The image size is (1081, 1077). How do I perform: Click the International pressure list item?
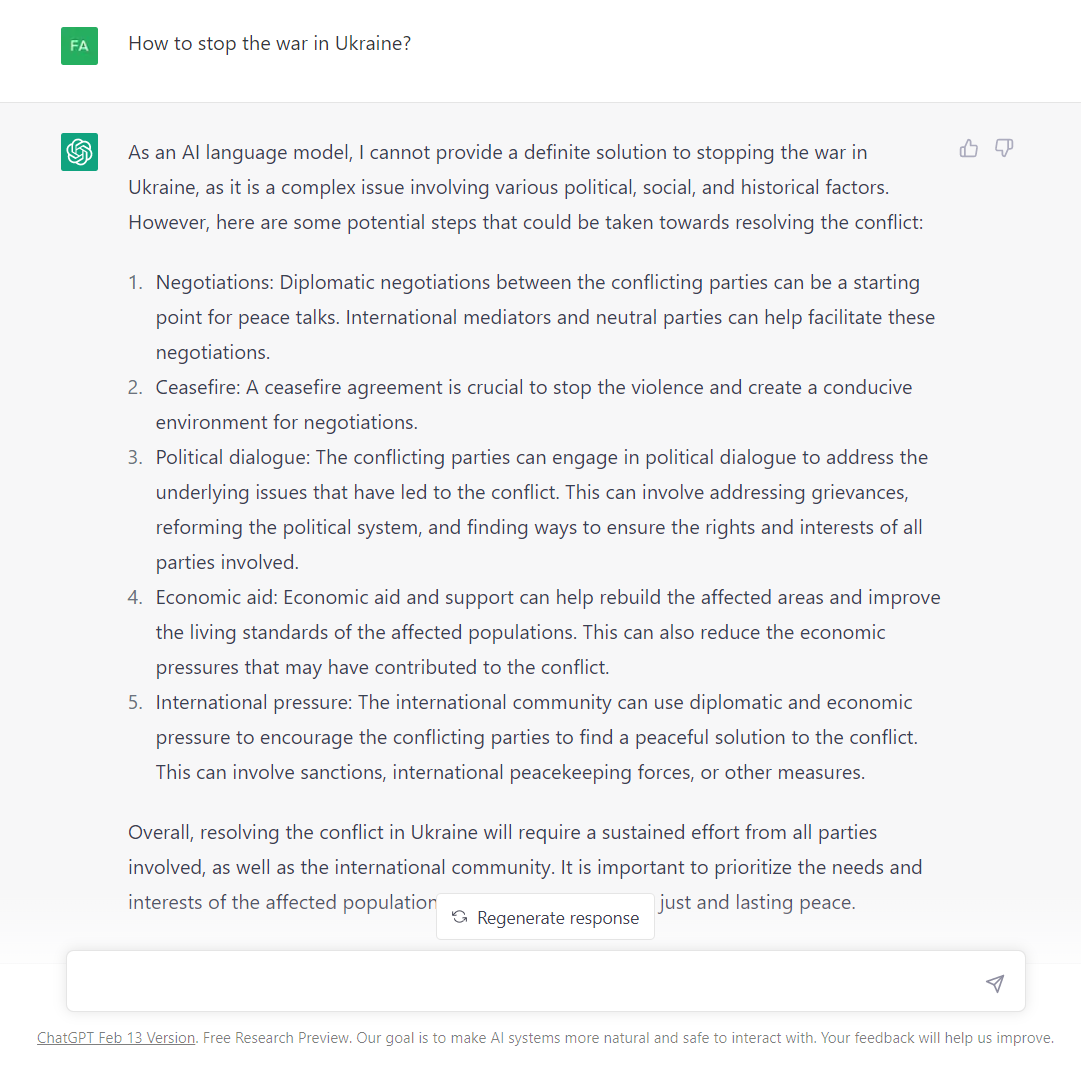tap(536, 737)
